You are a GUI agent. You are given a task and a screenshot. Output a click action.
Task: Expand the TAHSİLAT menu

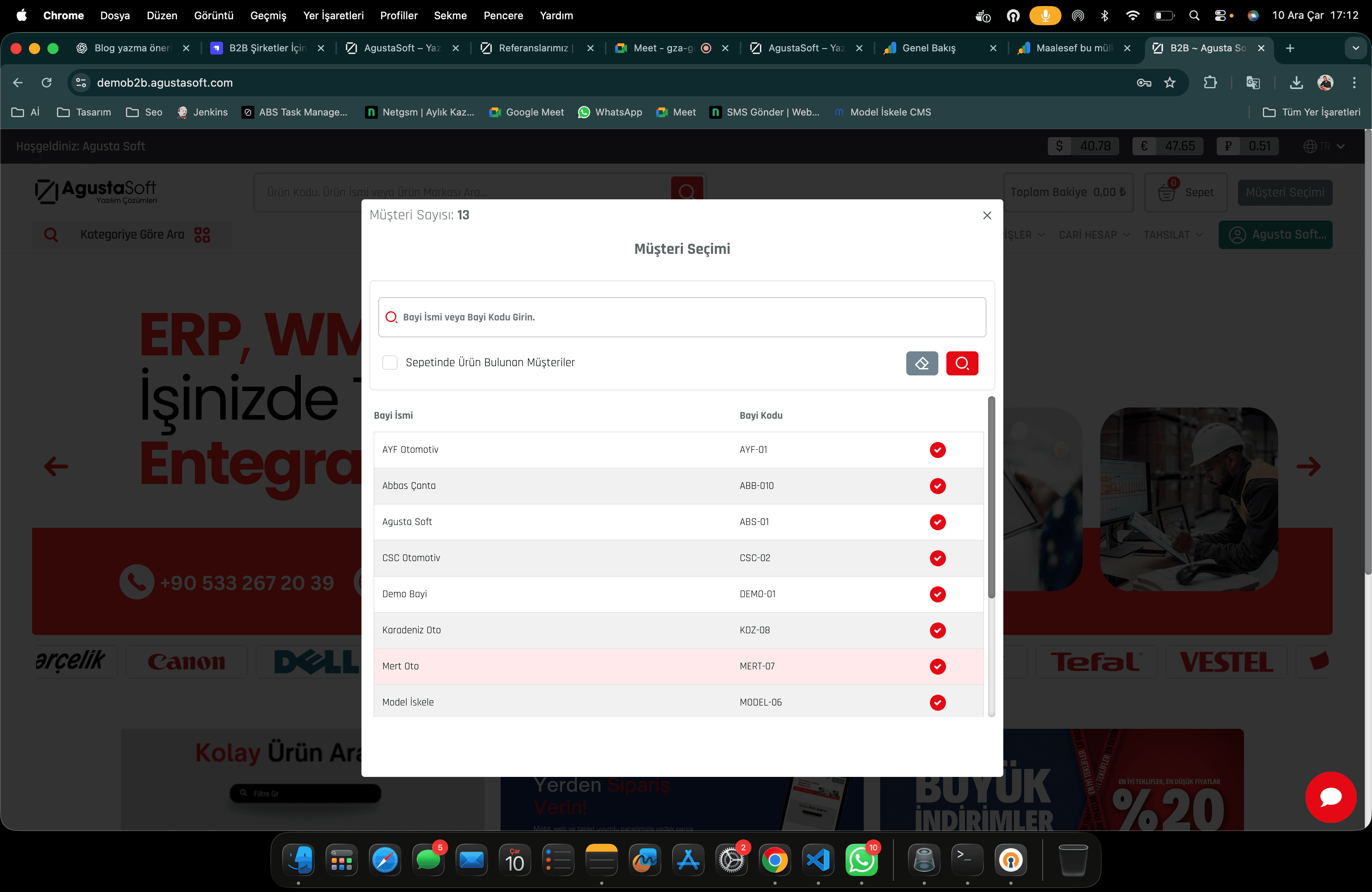click(1173, 235)
